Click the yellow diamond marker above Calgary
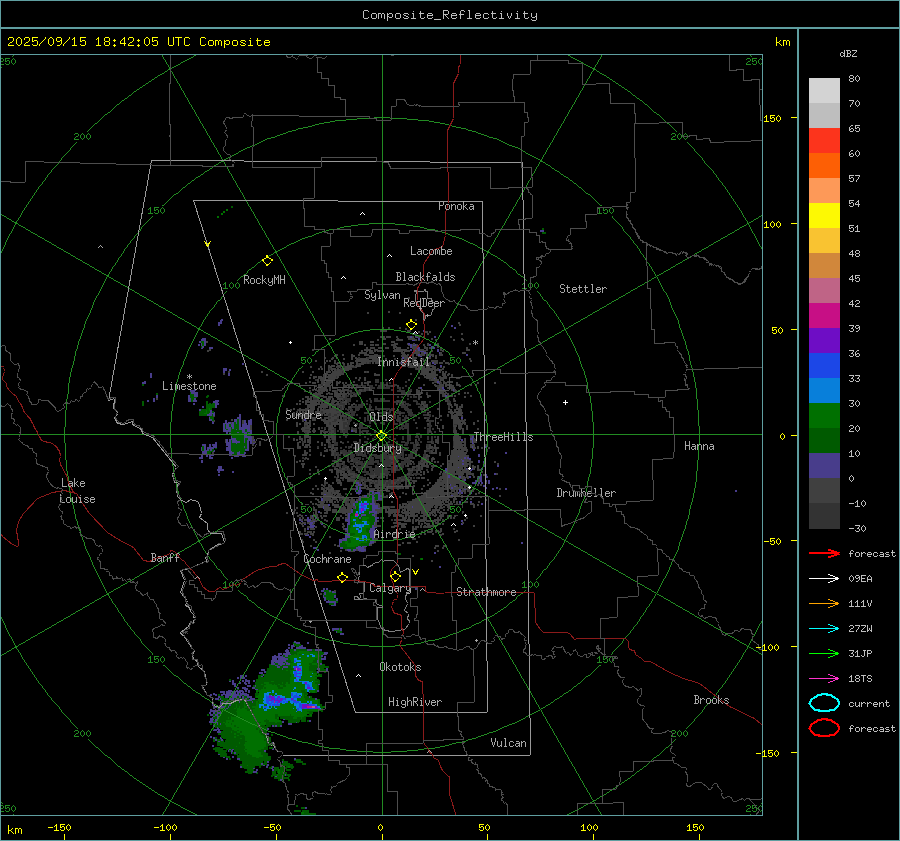This screenshot has width=900, height=841. pyautogui.click(x=395, y=576)
